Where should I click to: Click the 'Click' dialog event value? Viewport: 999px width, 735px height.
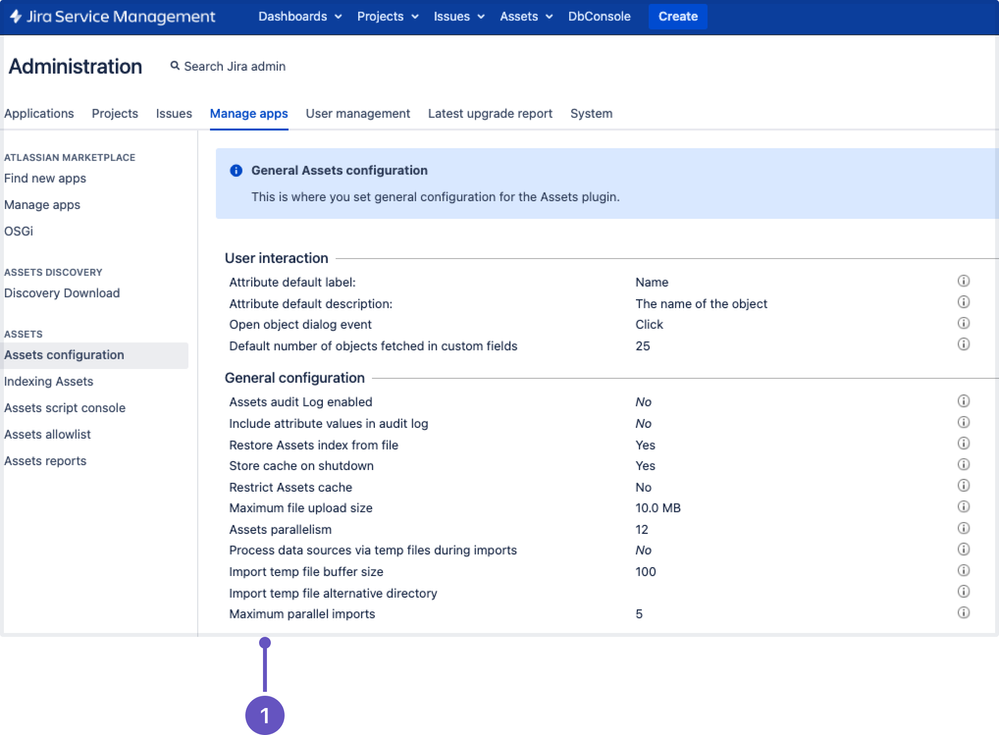649,325
